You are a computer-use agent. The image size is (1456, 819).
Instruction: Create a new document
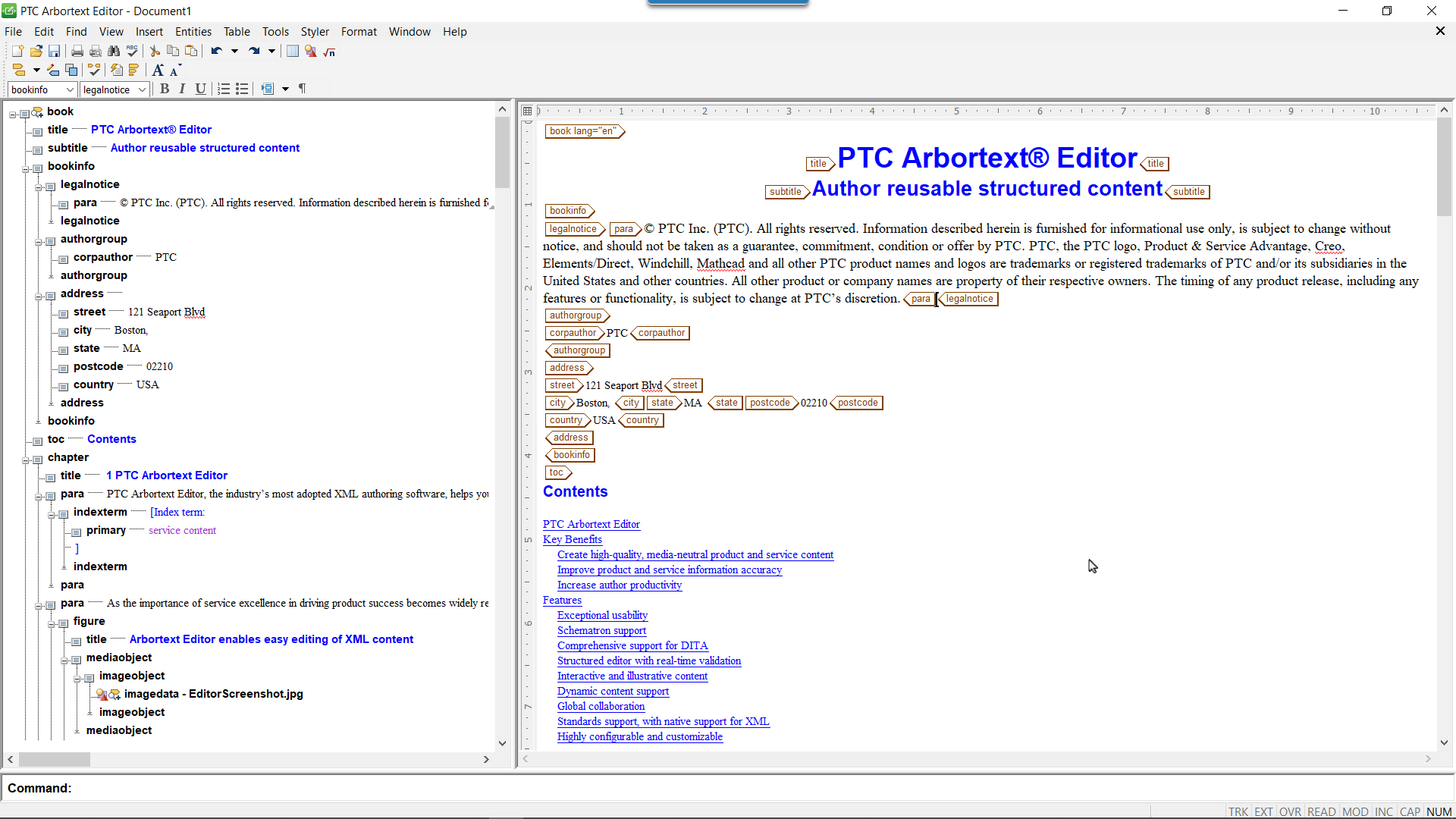click(17, 51)
